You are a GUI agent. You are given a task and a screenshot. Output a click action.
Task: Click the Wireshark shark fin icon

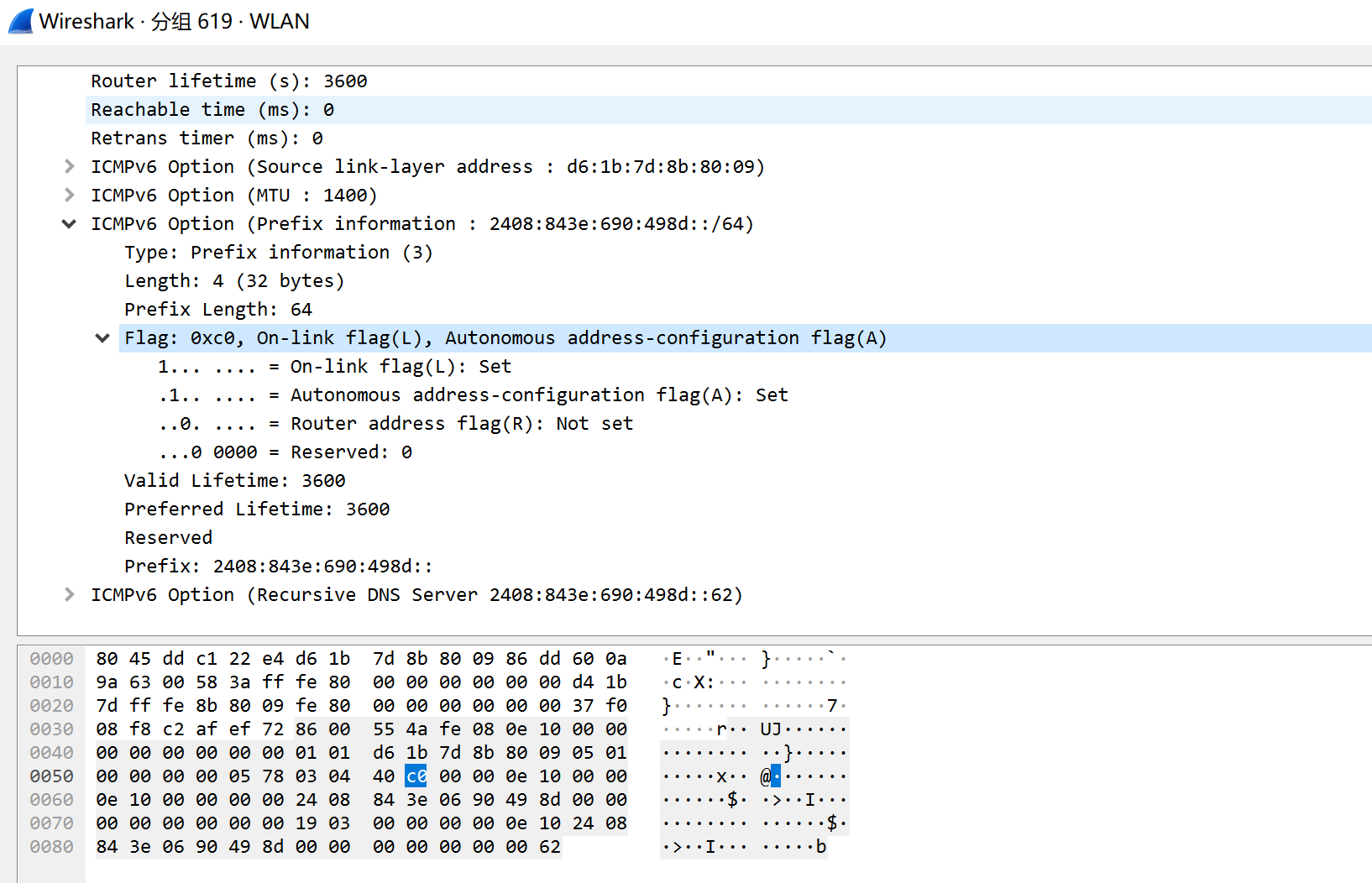click(x=21, y=21)
